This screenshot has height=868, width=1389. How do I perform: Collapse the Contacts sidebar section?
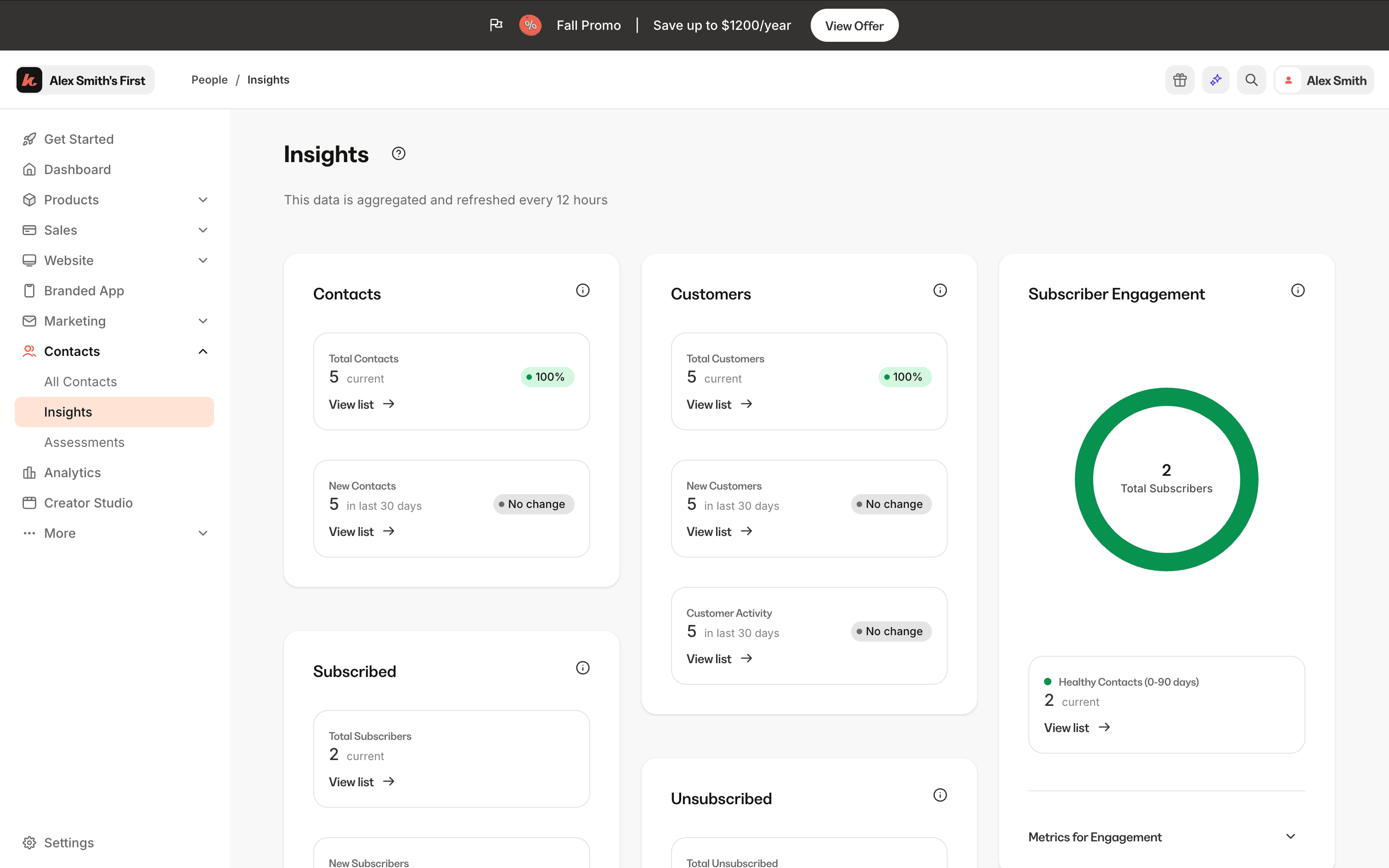[203, 351]
